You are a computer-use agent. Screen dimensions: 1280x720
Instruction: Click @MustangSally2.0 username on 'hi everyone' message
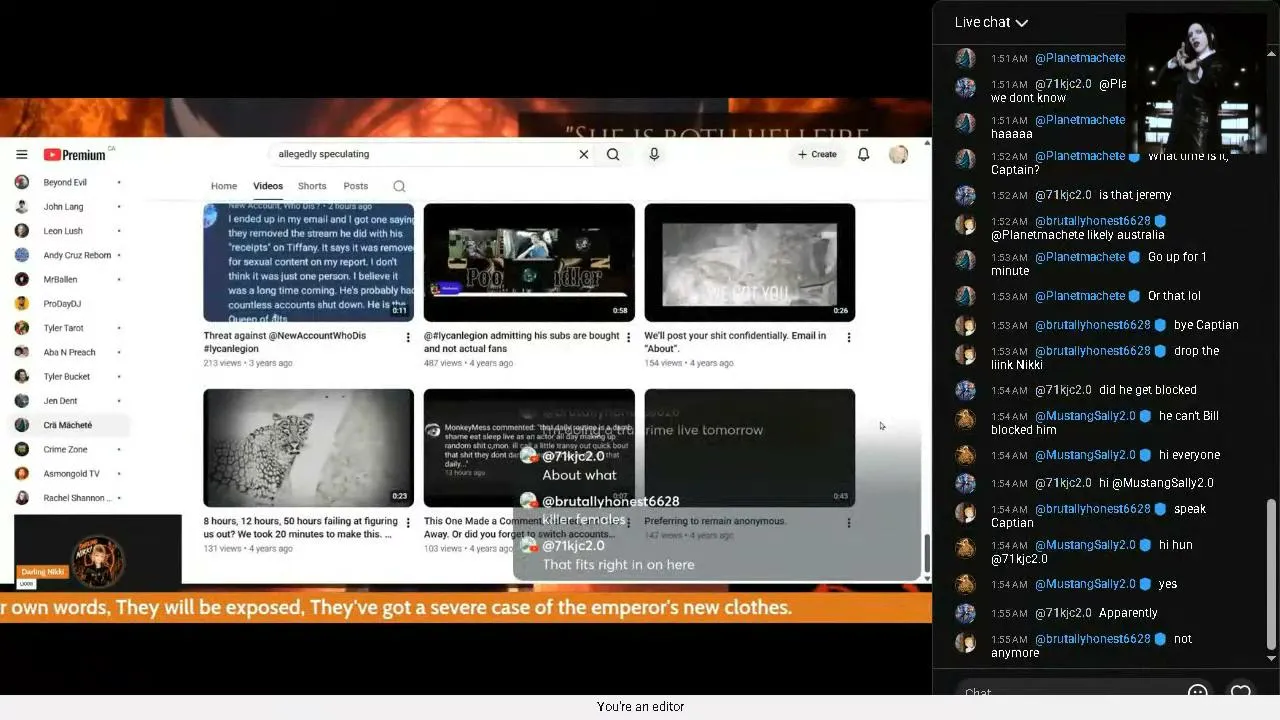pyautogui.click(x=1085, y=455)
